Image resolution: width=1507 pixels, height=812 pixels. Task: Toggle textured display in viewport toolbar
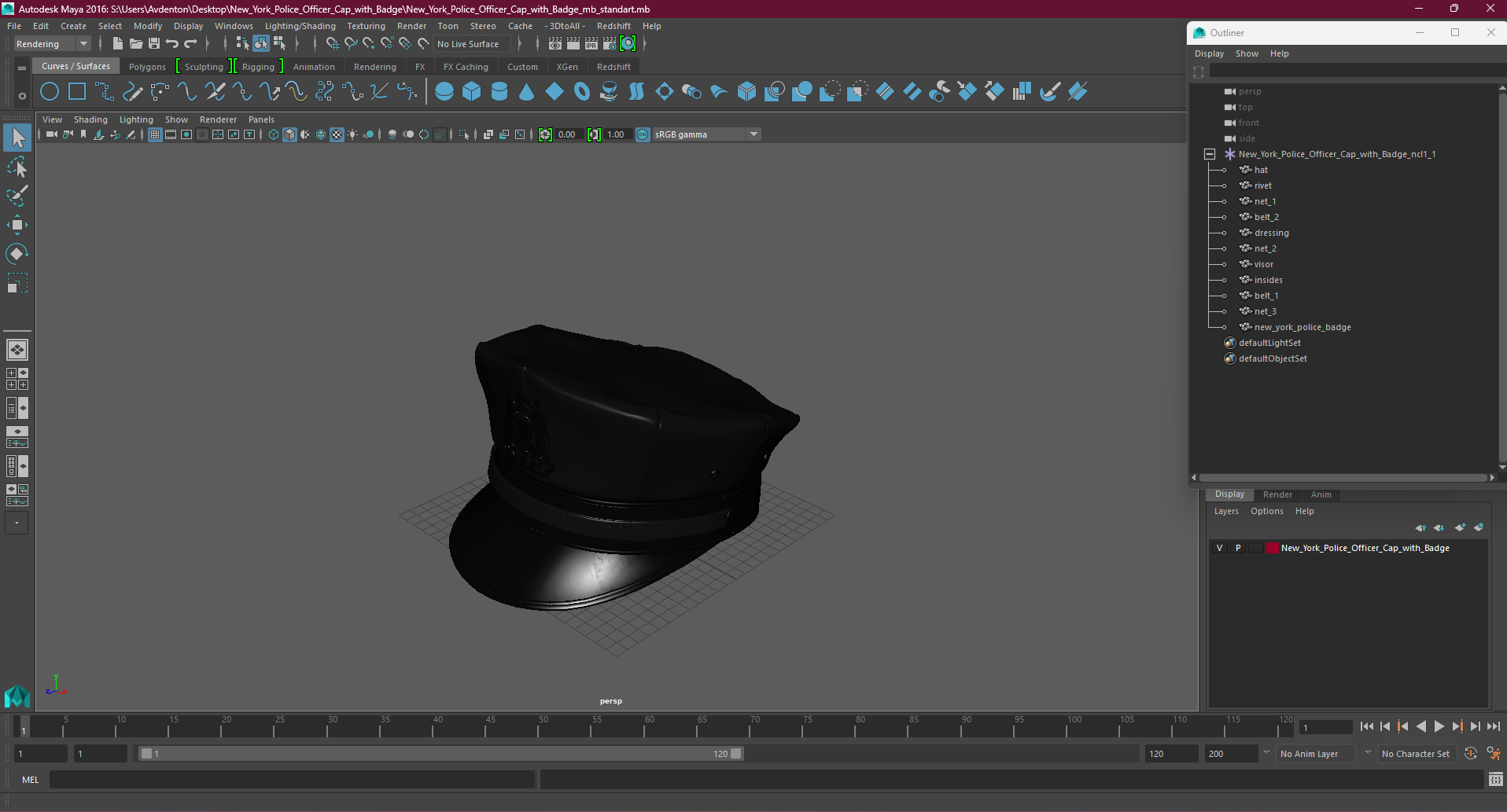click(337, 134)
